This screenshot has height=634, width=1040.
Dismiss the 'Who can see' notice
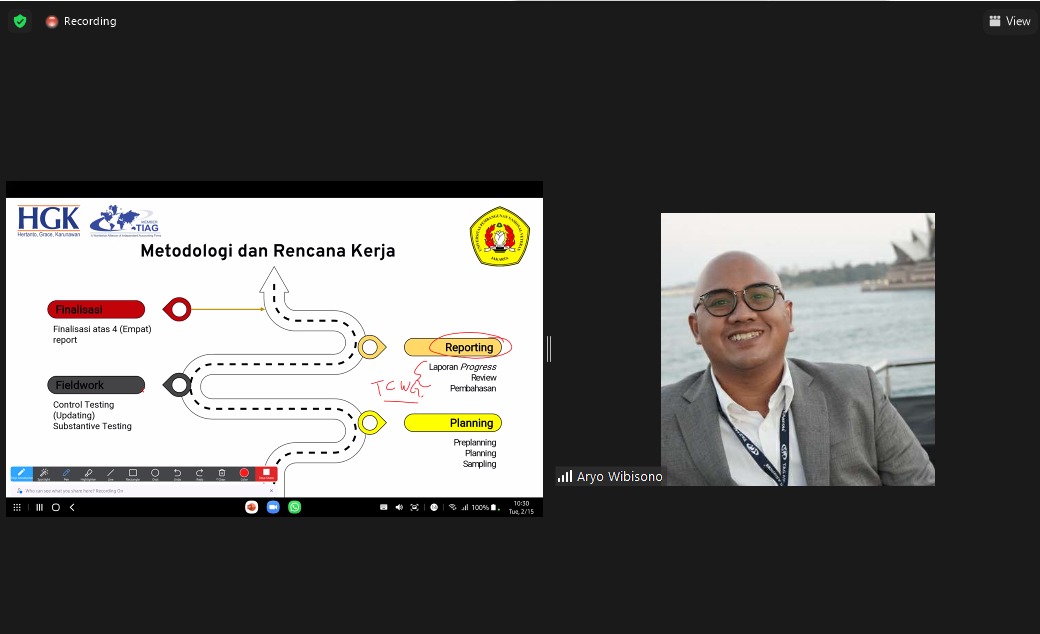click(x=271, y=491)
